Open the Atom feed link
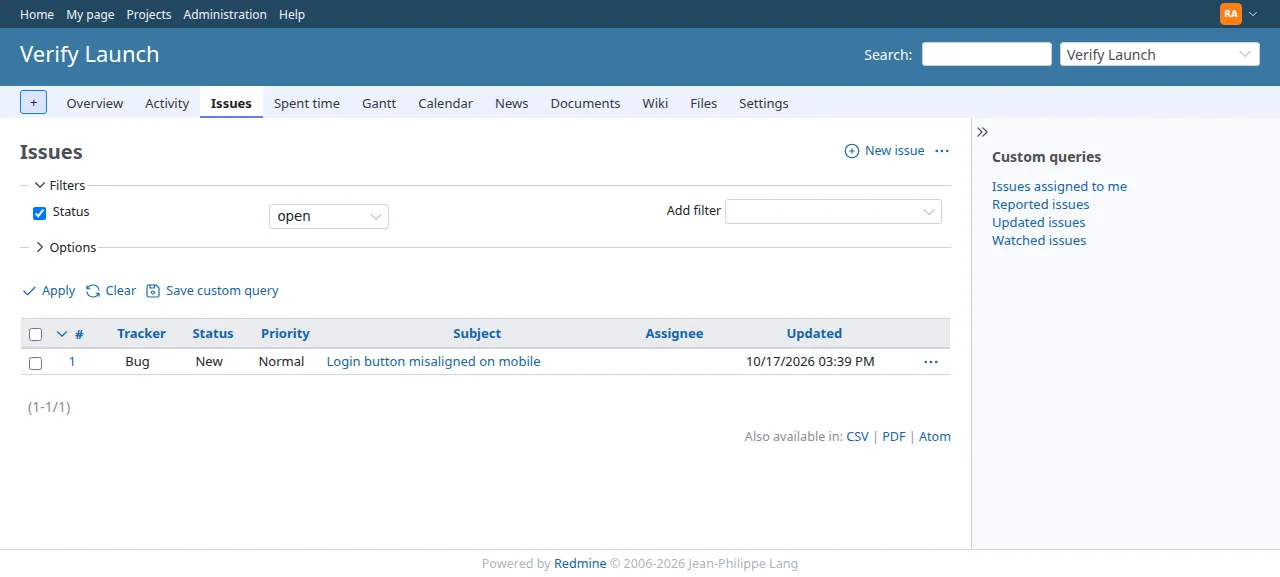This screenshot has height=577, width=1280. [935, 437]
